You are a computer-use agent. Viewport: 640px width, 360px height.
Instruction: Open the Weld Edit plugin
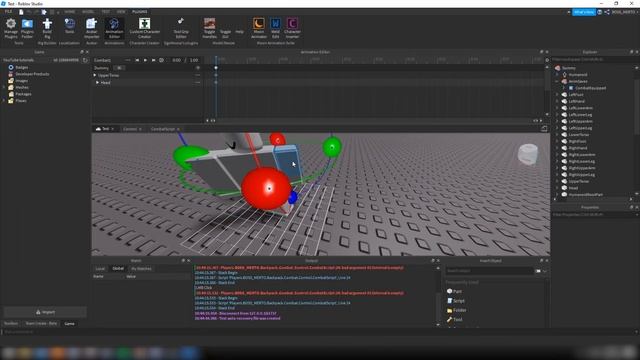click(x=276, y=28)
